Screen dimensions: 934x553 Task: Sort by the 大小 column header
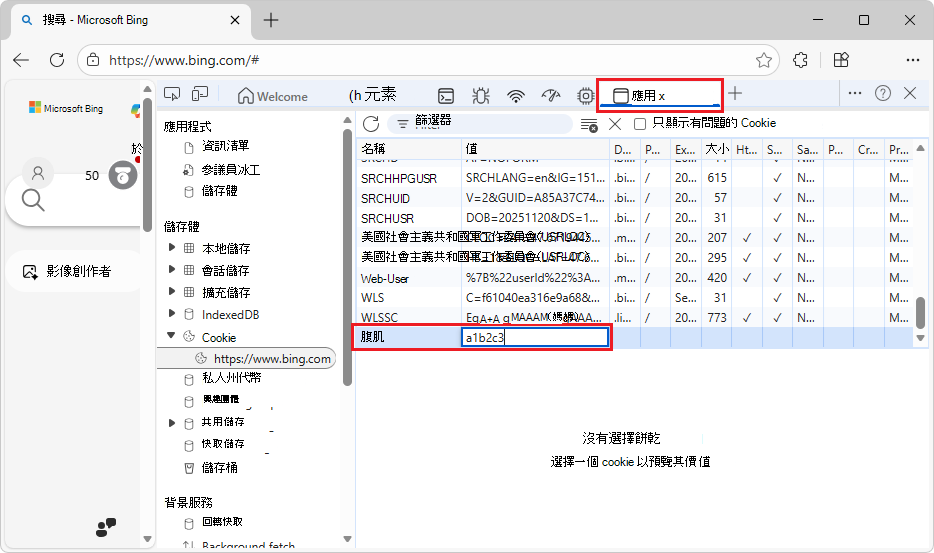(717, 149)
